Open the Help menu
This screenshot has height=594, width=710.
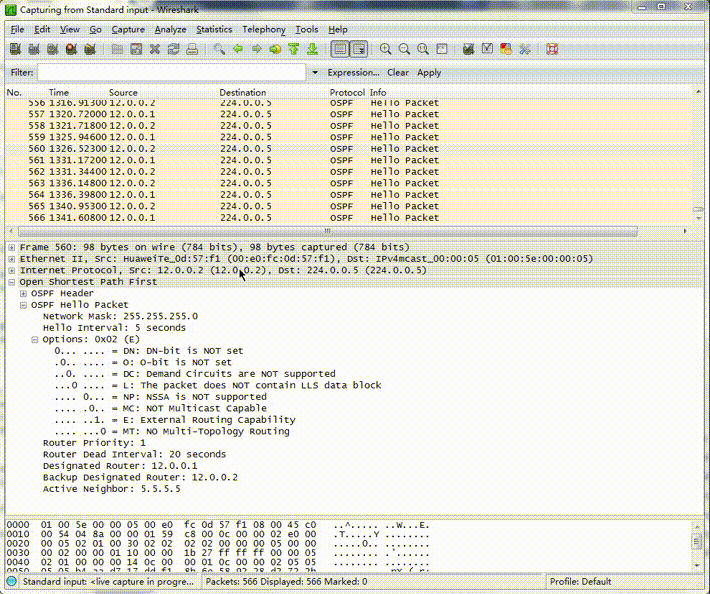click(x=338, y=29)
